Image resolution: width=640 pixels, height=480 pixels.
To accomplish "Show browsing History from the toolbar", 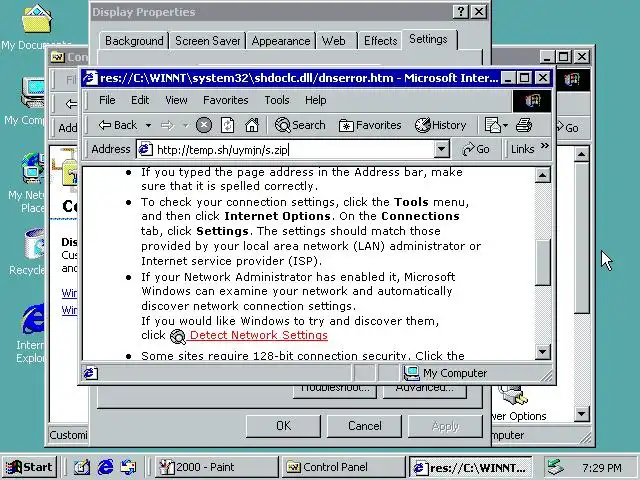I will (440, 125).
